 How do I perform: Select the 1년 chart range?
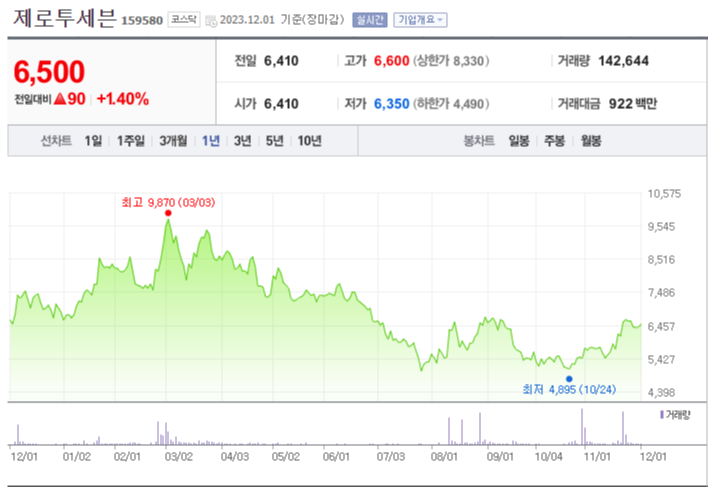[210, 141]
